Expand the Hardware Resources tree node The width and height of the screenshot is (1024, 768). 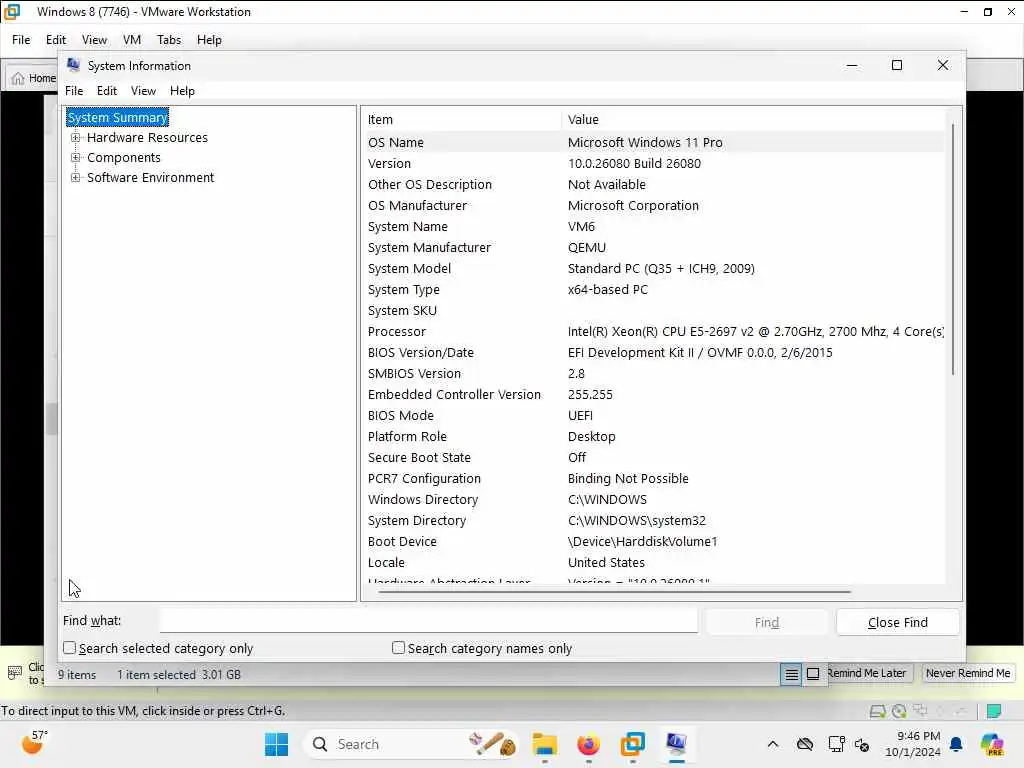click(x=76, y=138)
